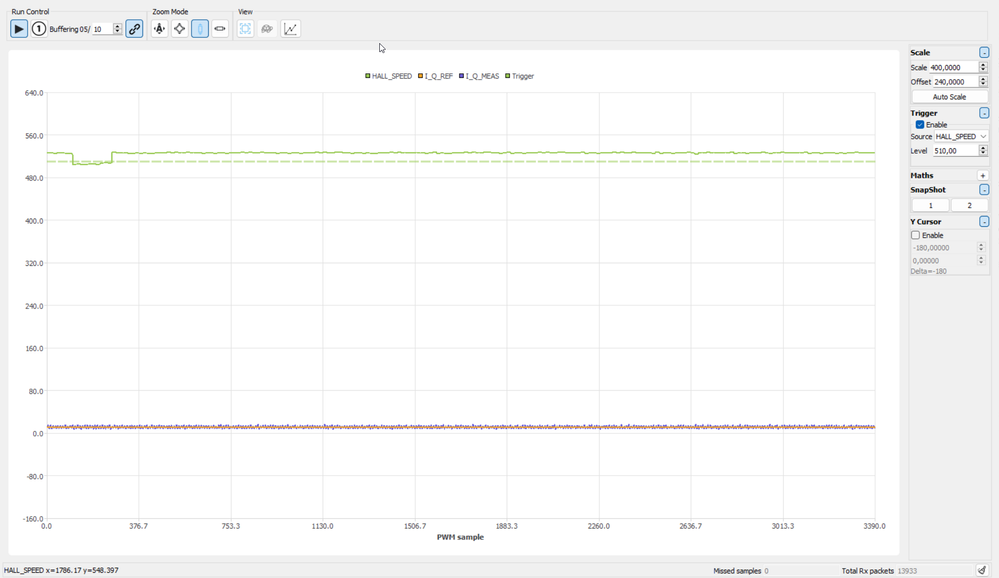
Task: Select the zoom both axes icon
Action: (180, 29)
